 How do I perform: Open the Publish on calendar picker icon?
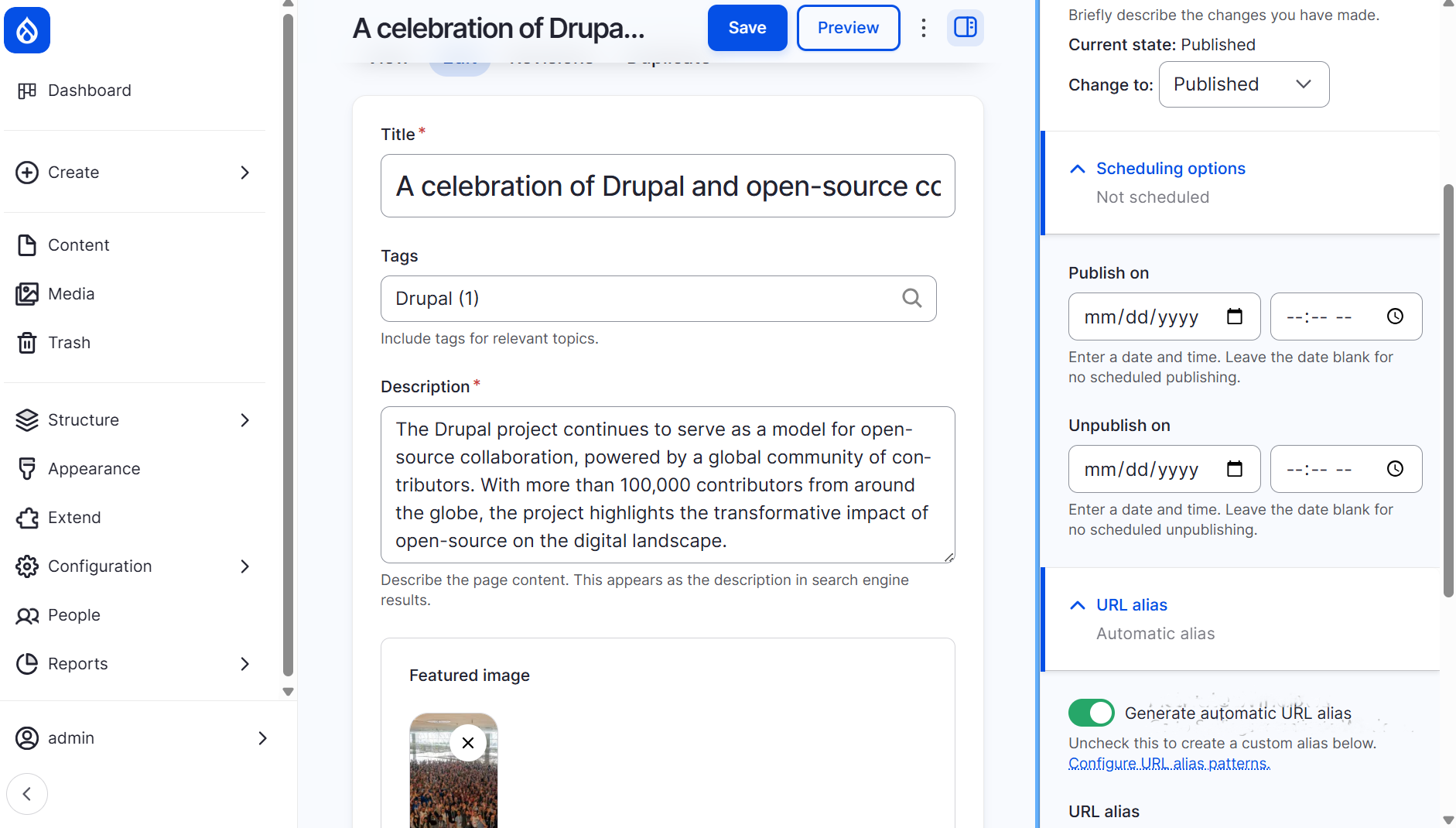coord(1235,316)
